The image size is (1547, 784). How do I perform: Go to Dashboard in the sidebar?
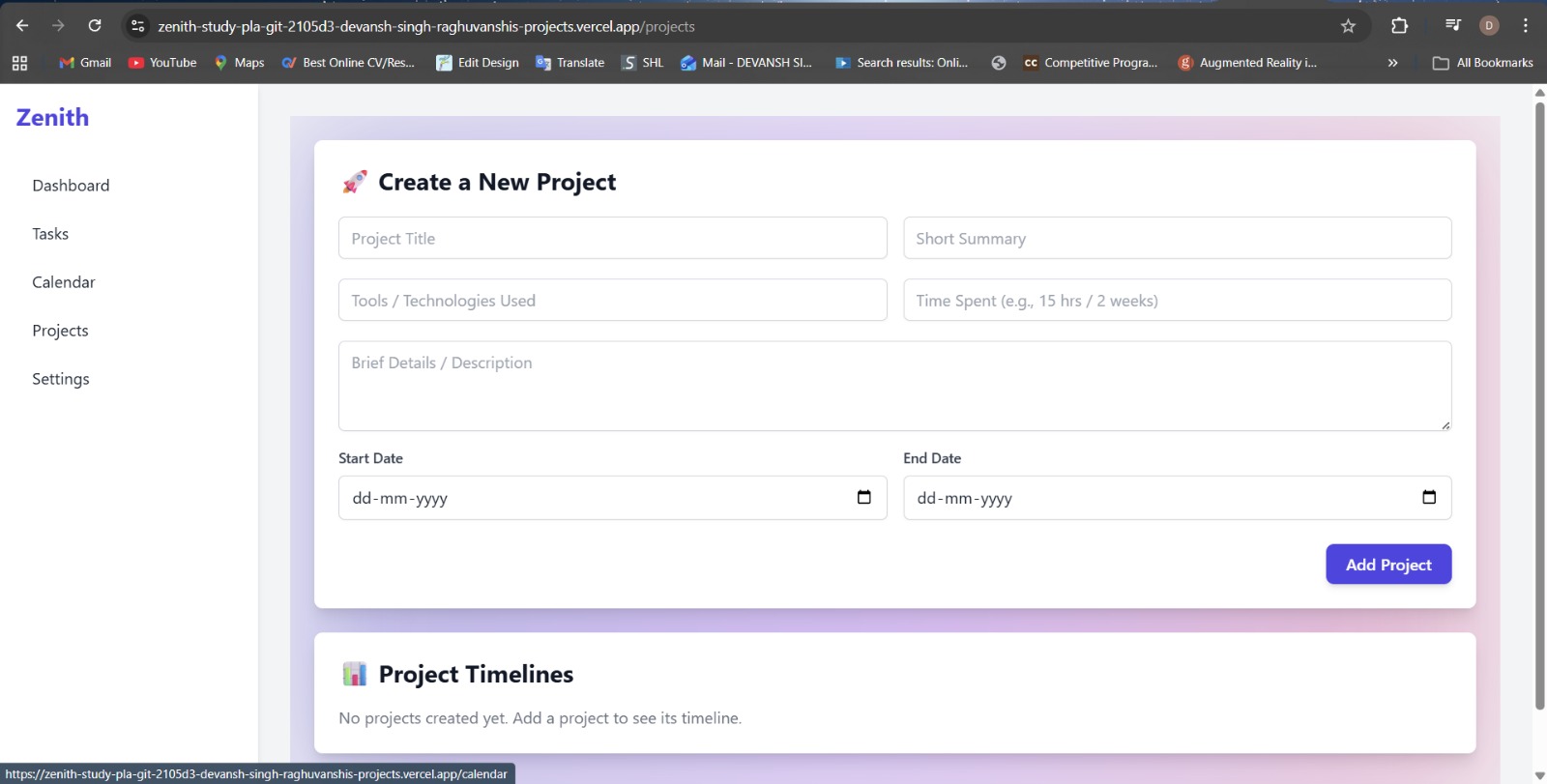coord(71,186)
